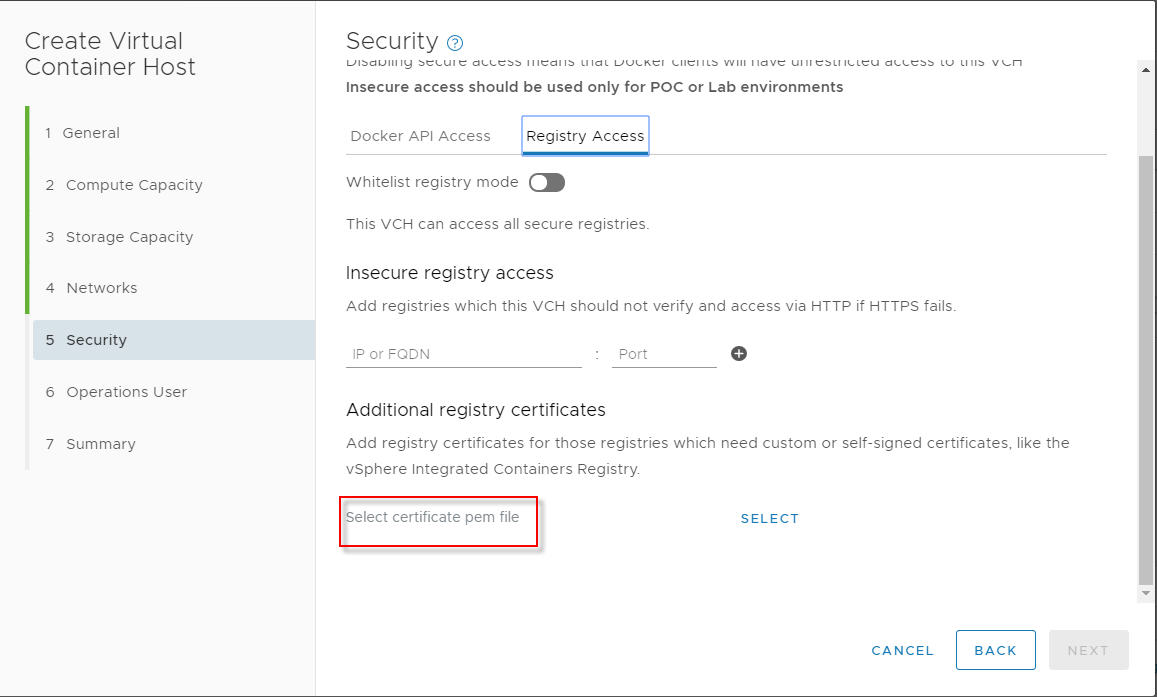Click the IP or FQDN input field
Image resolution: width=1157 pixels, height=697 pixels.
pyautogui.click(x=463, y=353)
